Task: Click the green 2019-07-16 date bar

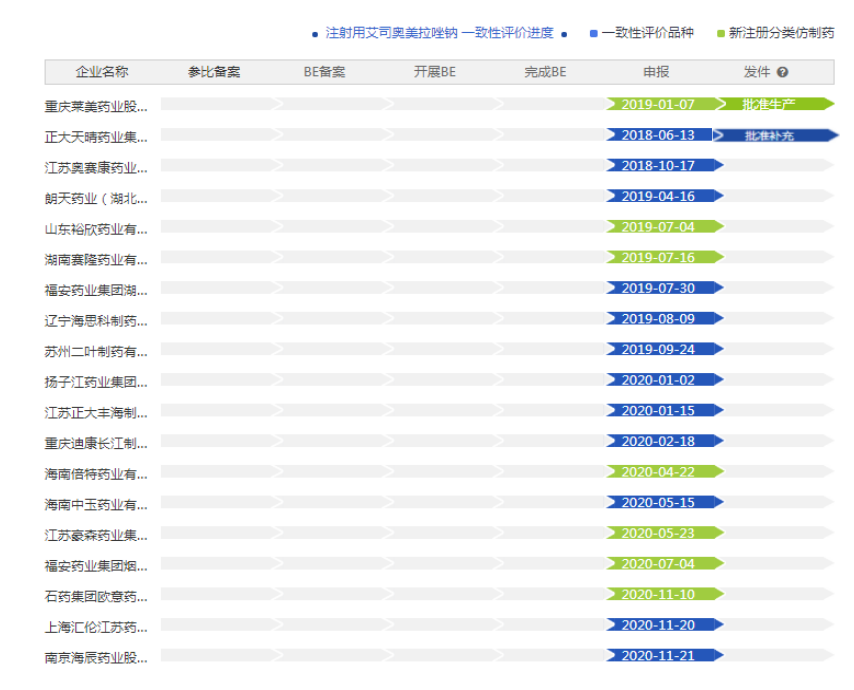Action: coord(665,257)
